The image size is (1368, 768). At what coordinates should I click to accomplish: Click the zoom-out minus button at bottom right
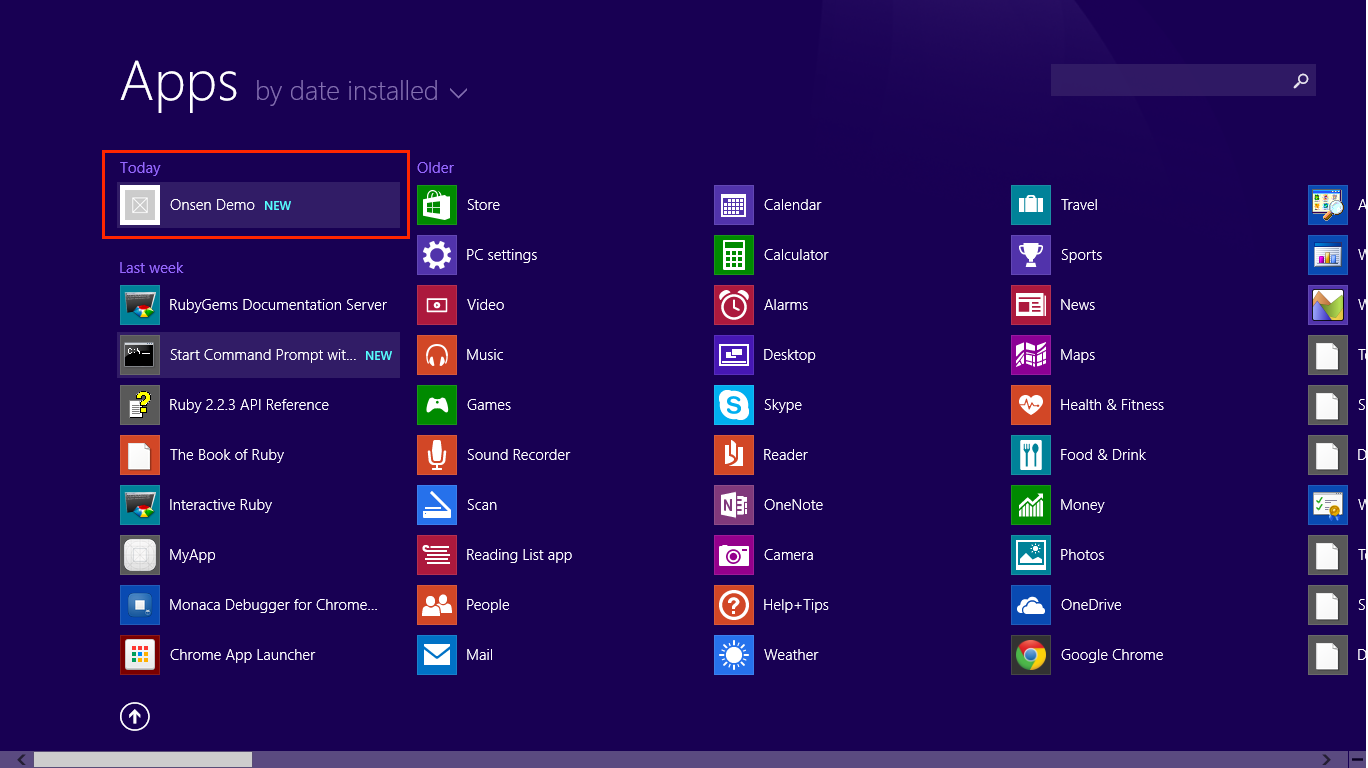point(1356,760)
